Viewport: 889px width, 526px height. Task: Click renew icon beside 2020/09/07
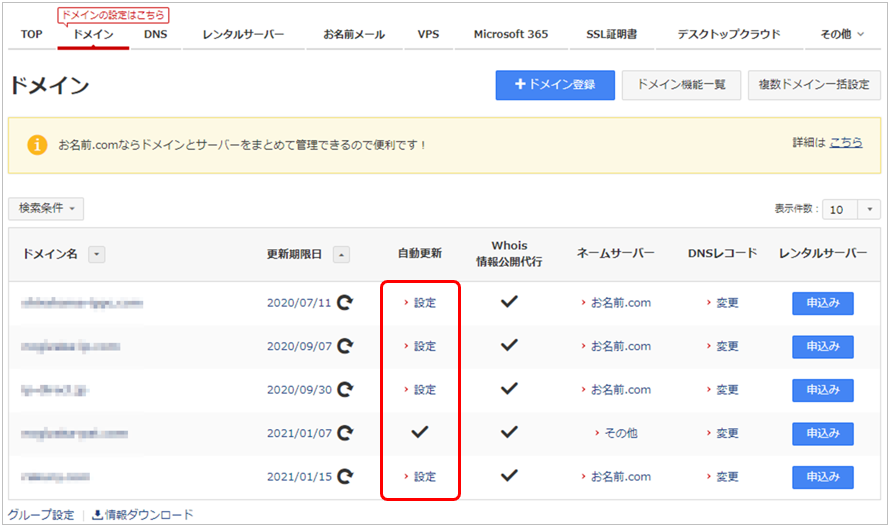coord(345,346)
